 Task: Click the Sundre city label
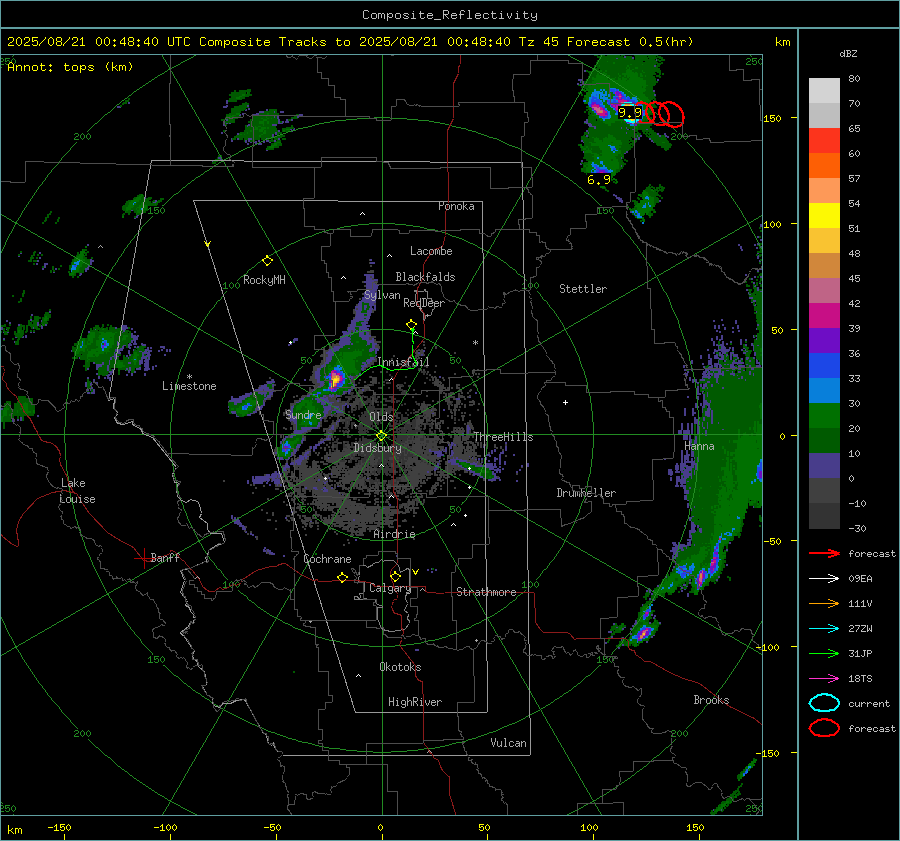click(303, 415)
